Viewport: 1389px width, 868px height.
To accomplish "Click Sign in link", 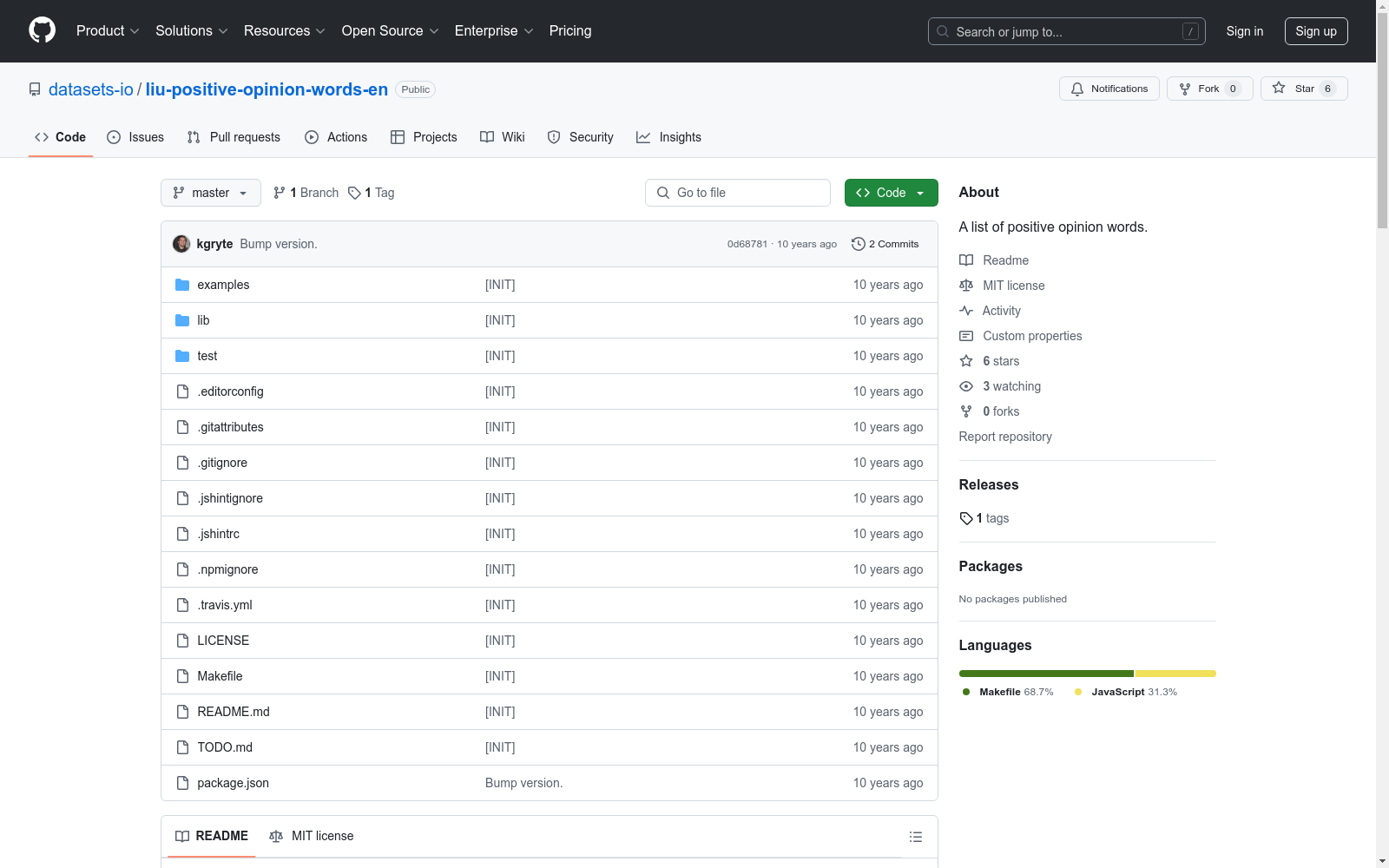I will coord(1245,31).
